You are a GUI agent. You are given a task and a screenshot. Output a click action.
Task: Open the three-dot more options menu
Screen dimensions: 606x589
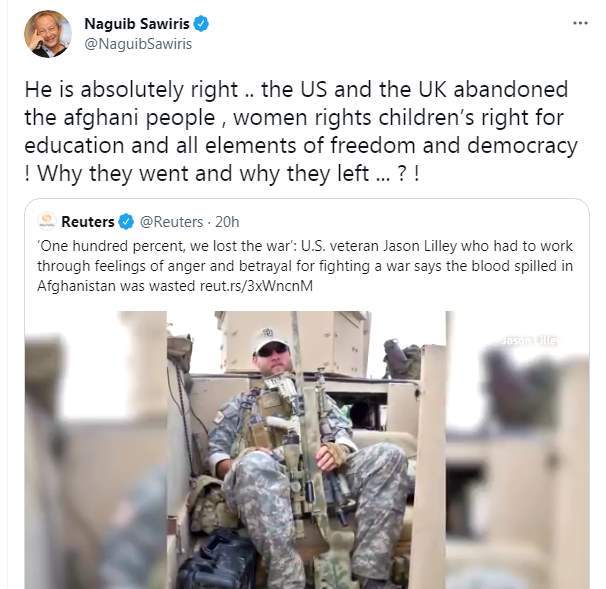pos(580,23)
